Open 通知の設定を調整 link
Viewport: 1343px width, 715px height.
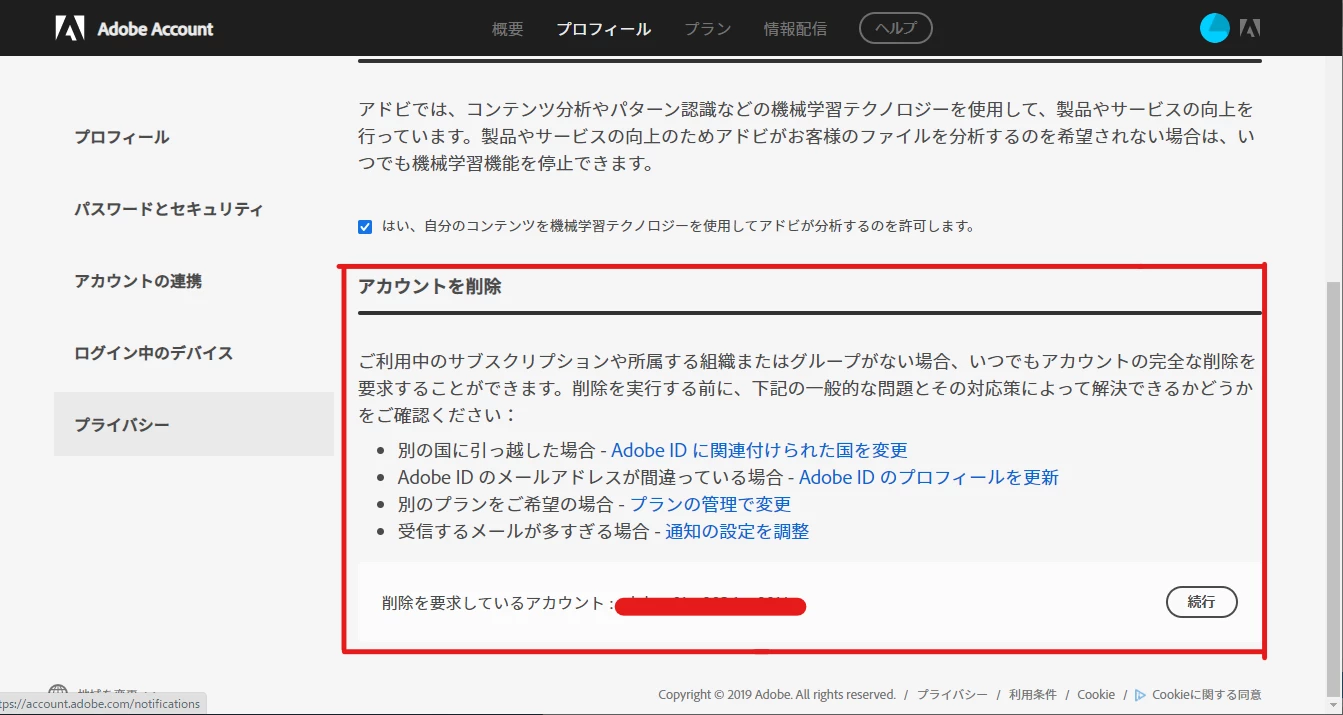(737, 531)
